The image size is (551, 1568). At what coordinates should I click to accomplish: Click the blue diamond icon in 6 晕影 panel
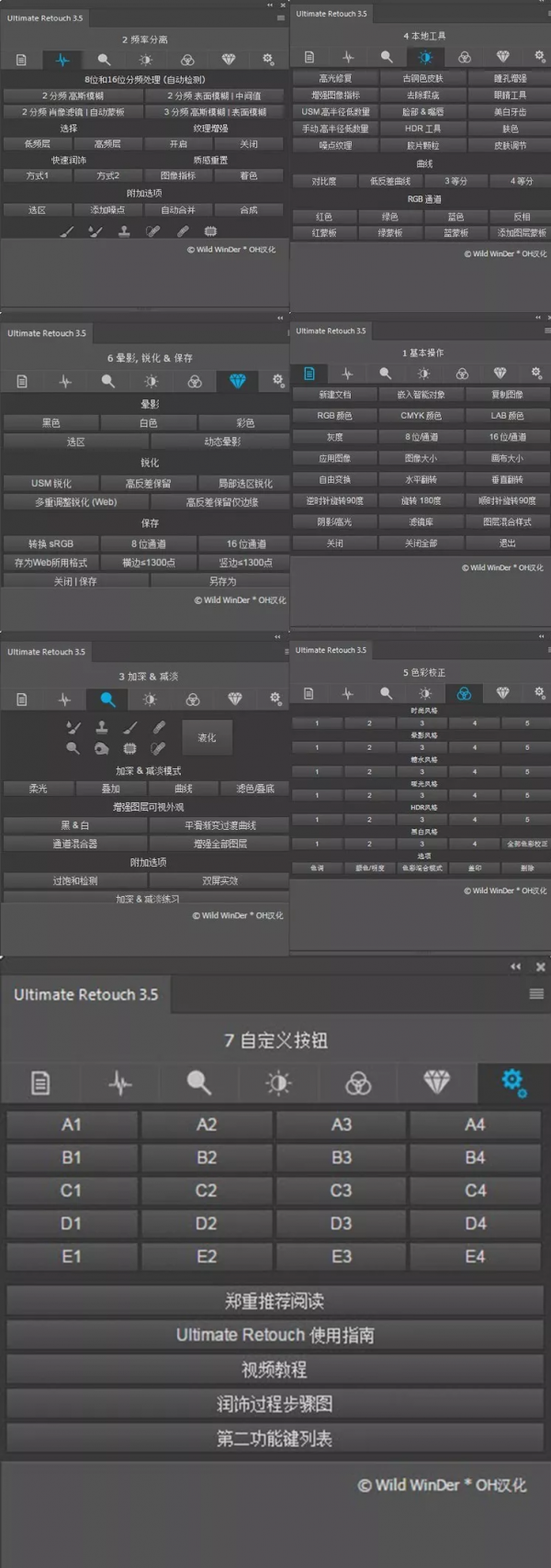coord(237,381)
